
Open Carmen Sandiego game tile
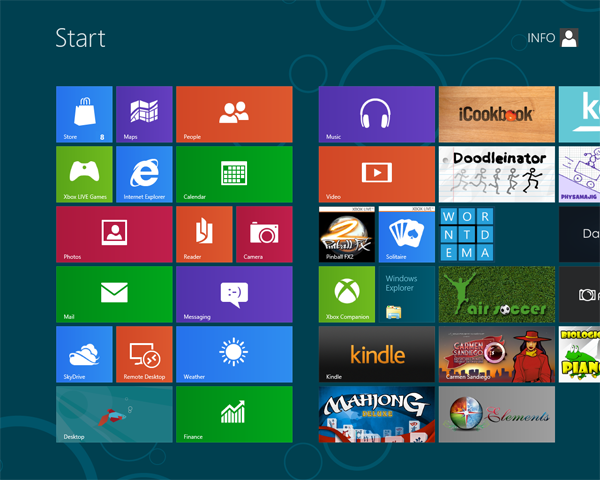tap(497, 354)
